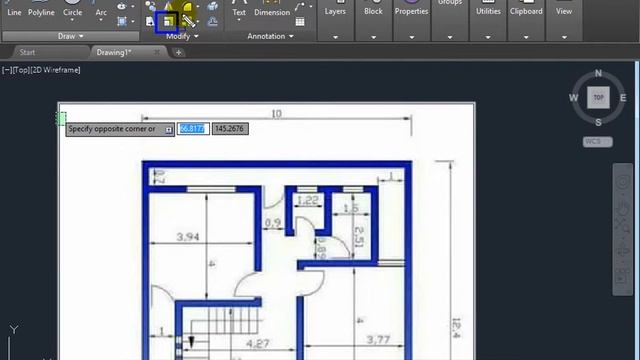Expand the Block panel
Viewport: 640px width, 360px height.
[373, 37]
